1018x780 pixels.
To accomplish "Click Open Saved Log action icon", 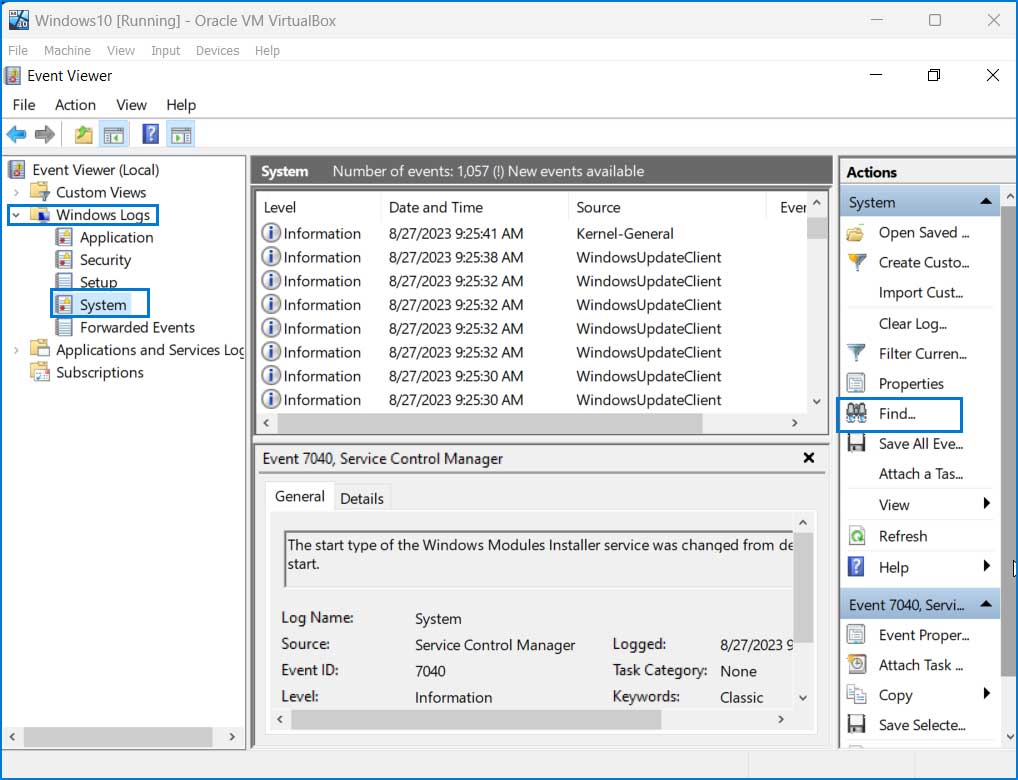I will (856, 233).
